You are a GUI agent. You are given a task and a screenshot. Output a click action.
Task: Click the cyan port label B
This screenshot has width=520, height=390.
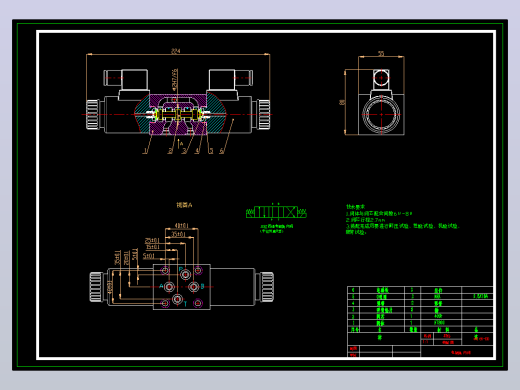[x=202, y=286]
